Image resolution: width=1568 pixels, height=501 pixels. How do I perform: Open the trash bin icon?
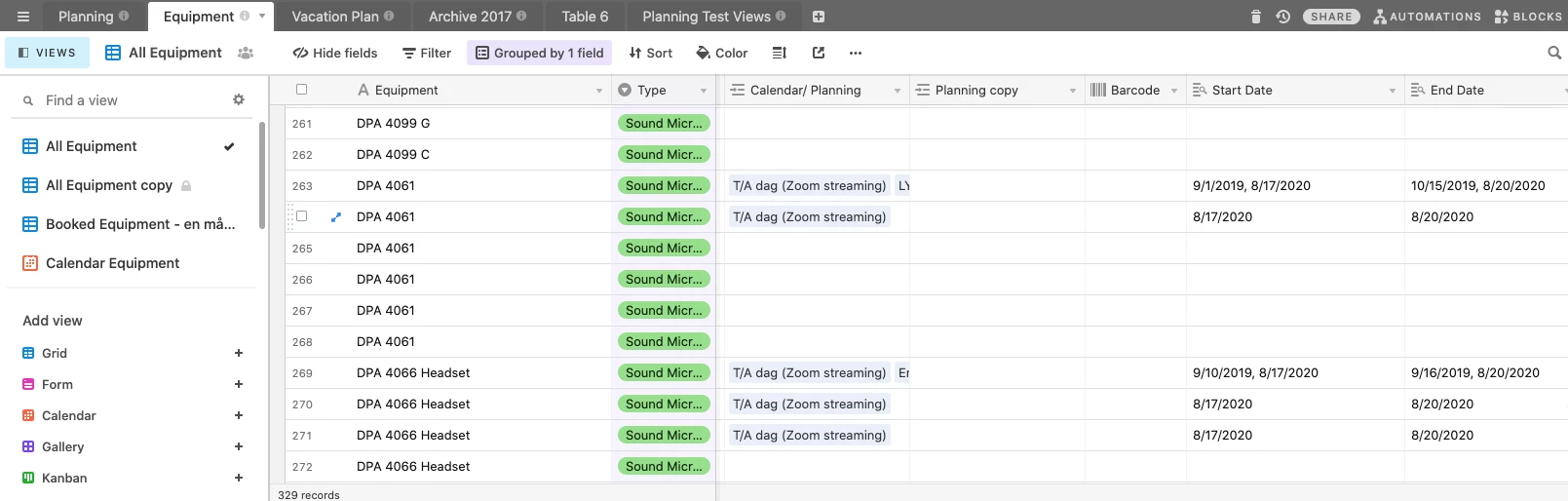coord(1256,17)
